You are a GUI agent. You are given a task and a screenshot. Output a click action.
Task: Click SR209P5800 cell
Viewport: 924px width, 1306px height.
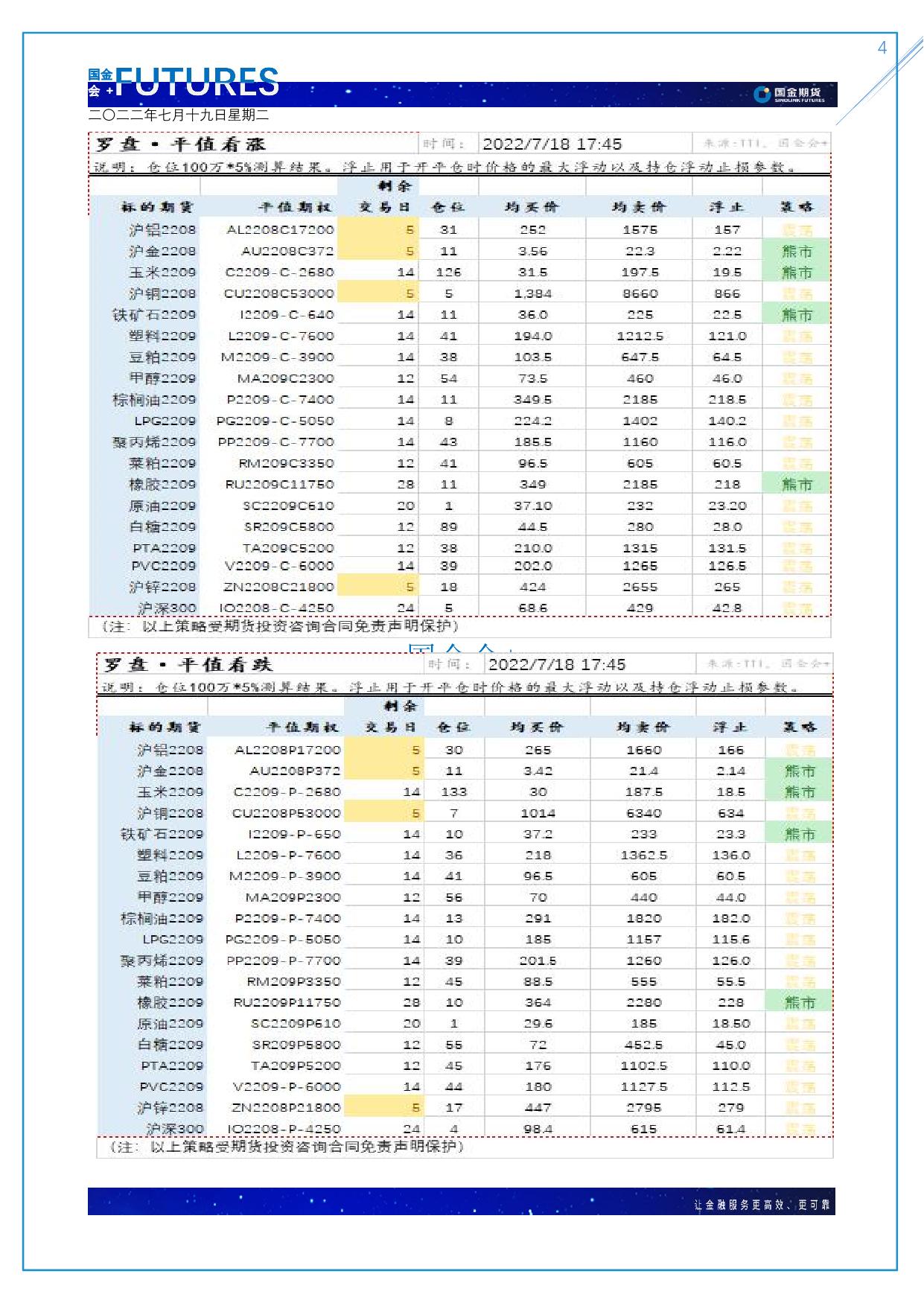(296, 1045)
